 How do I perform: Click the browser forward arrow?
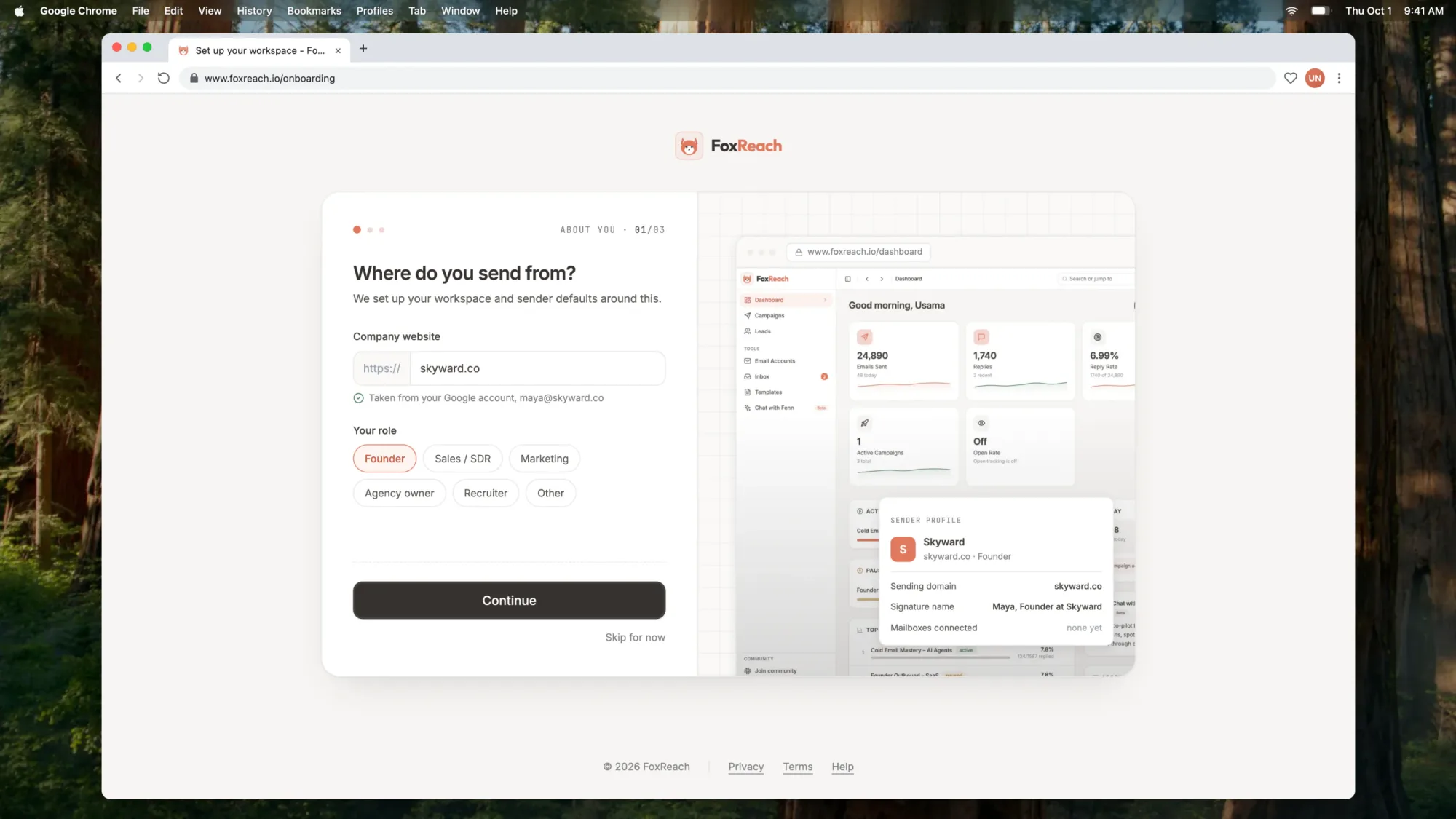141,78
